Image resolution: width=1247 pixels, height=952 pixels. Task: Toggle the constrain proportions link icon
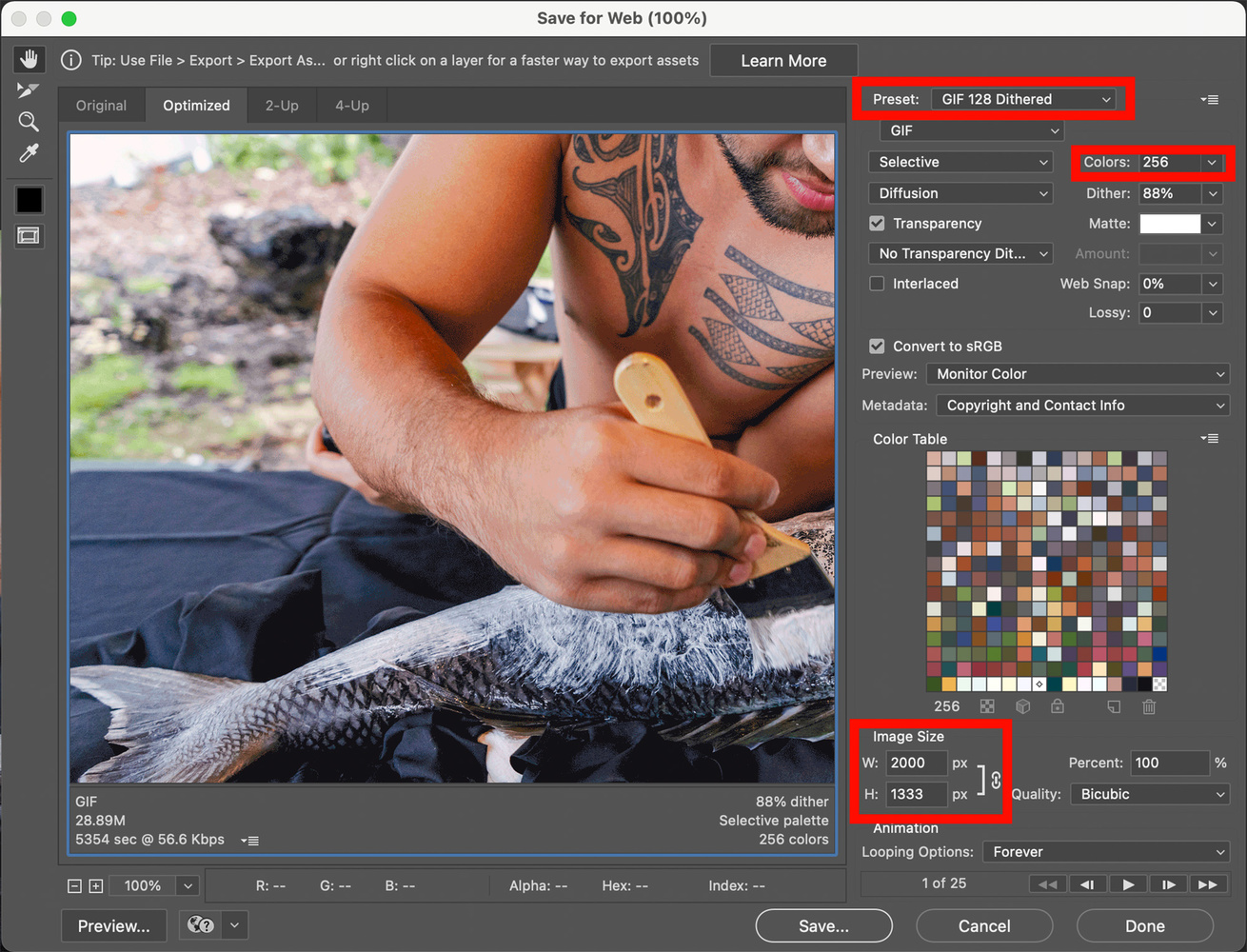coord(996,780)
